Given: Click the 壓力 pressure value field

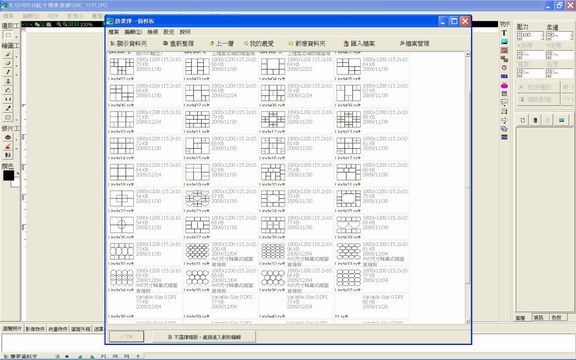Looking at the screenshot, I should (532, 35).
